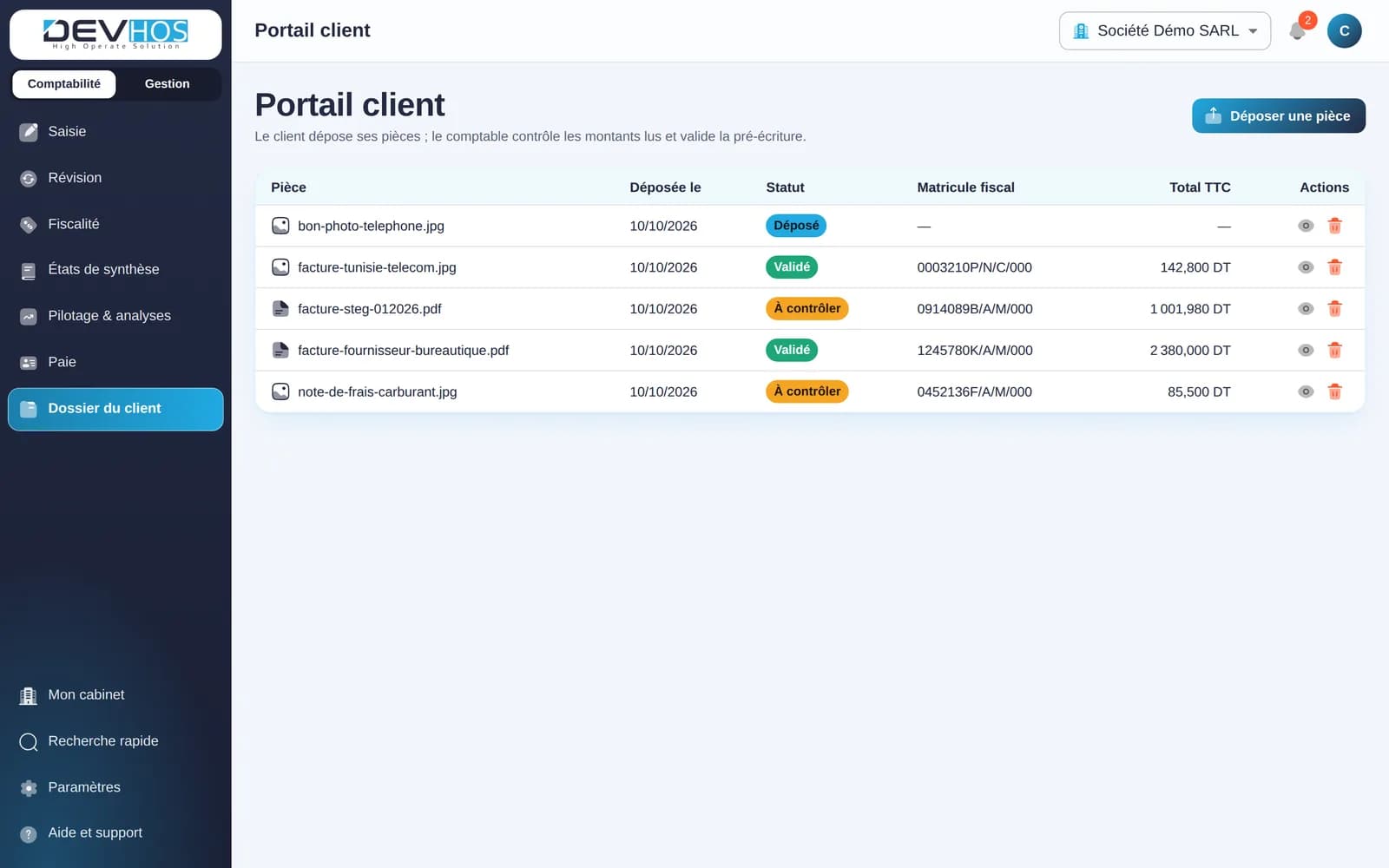Click the Total TTC column header
The width and height of the screenshot is (1389, 868).
point(1200,187)
